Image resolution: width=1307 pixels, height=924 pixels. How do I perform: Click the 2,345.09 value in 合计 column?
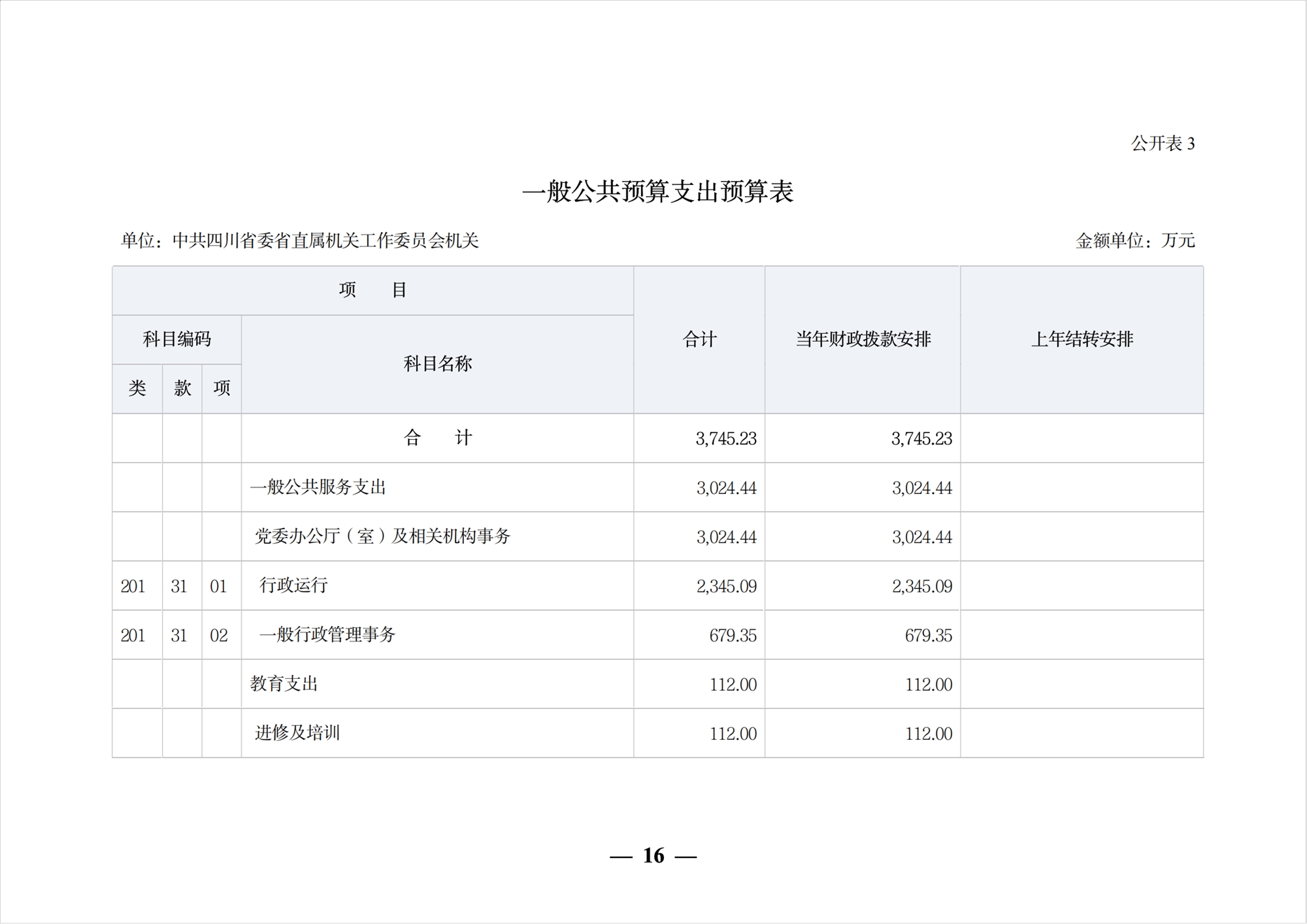(x=726, y=586)
